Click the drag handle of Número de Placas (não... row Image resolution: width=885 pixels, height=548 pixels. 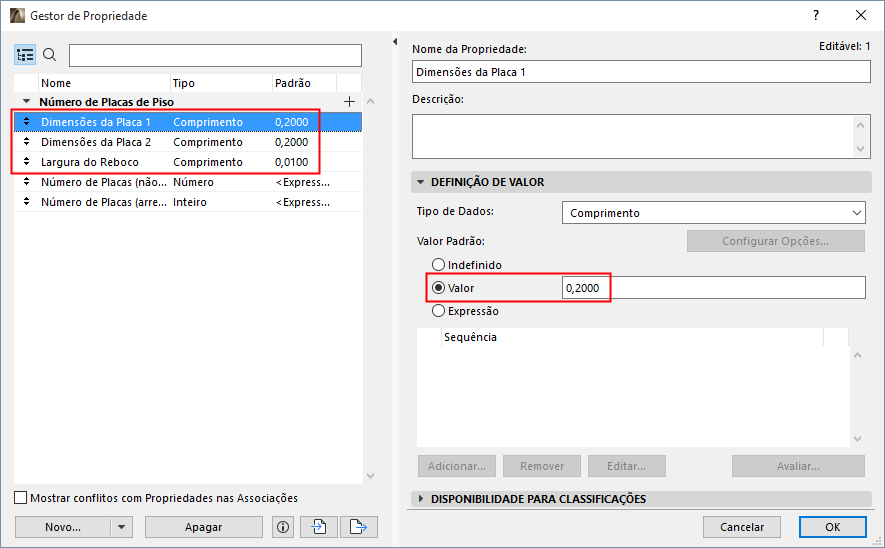26,182
